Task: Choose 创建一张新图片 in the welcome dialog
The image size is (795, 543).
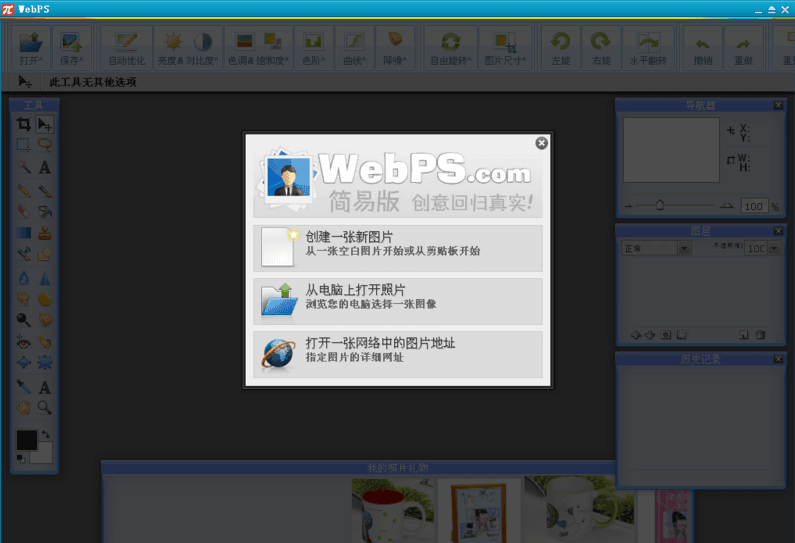Action: pos(398,246)
